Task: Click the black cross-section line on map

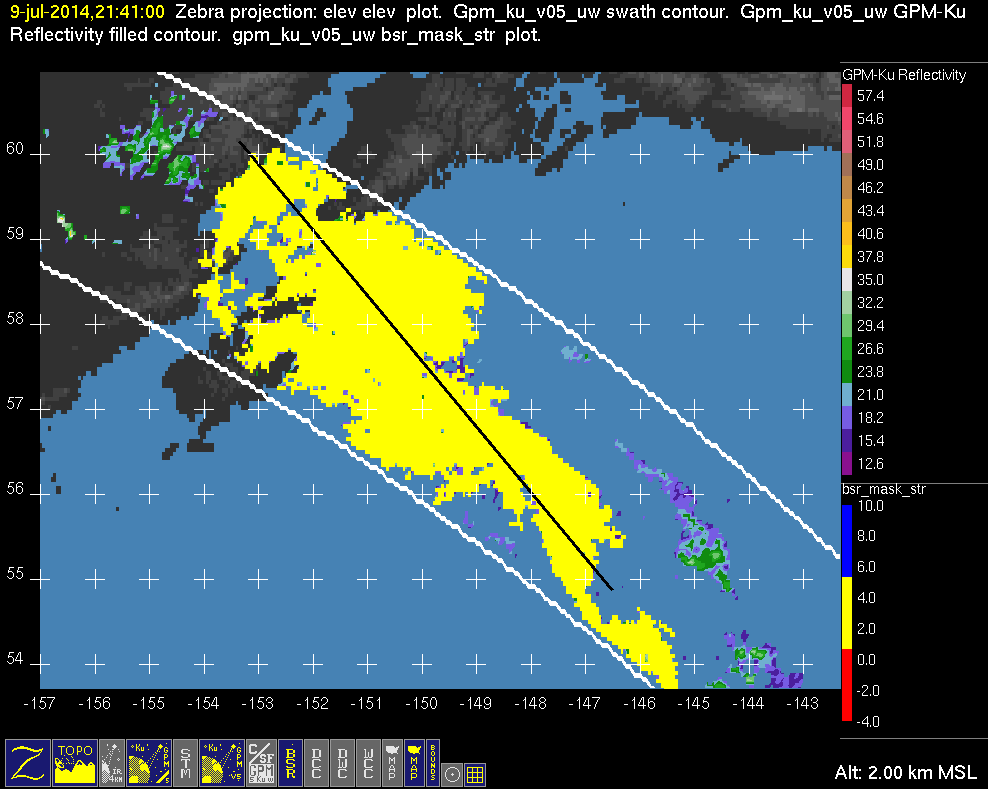Action: pyautogui.click(x=425, y=366)
